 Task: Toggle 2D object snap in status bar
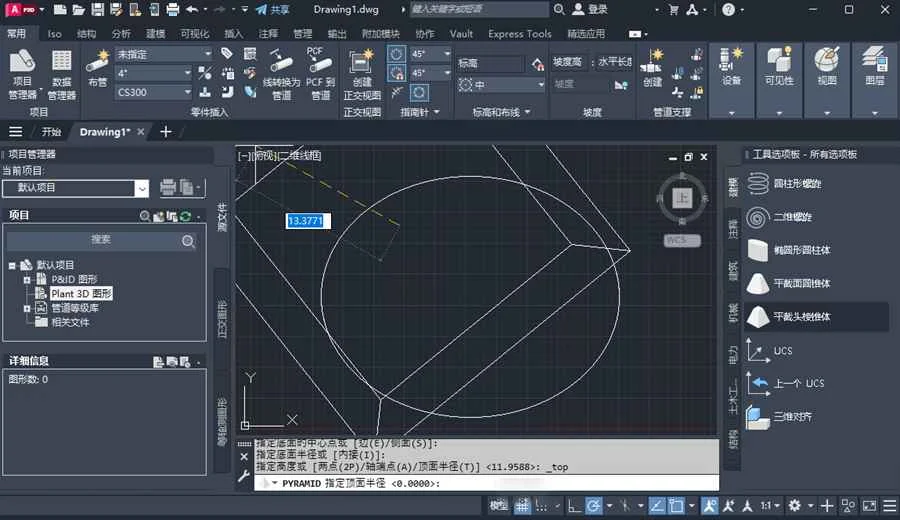point(677,506)
